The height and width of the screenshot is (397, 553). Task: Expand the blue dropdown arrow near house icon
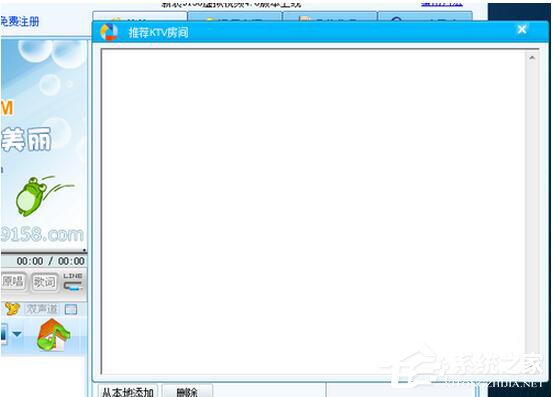[17, 334]
